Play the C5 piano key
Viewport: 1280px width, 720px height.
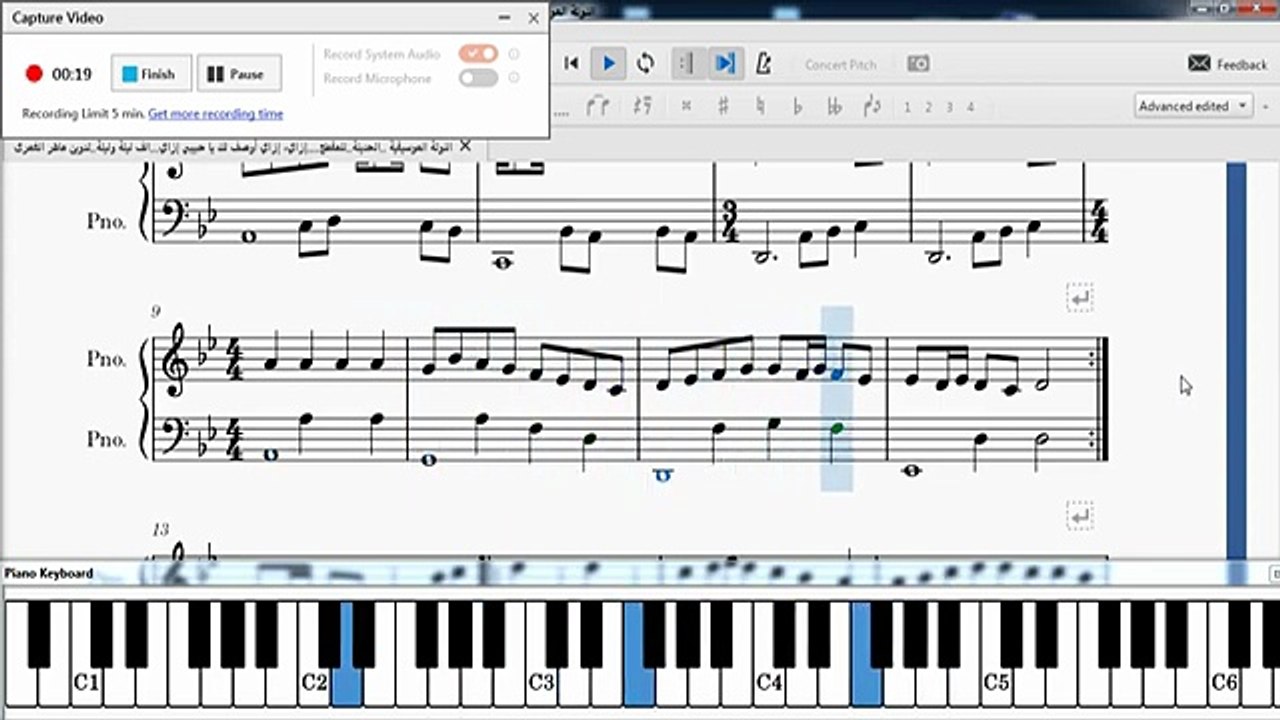(995, 684)
